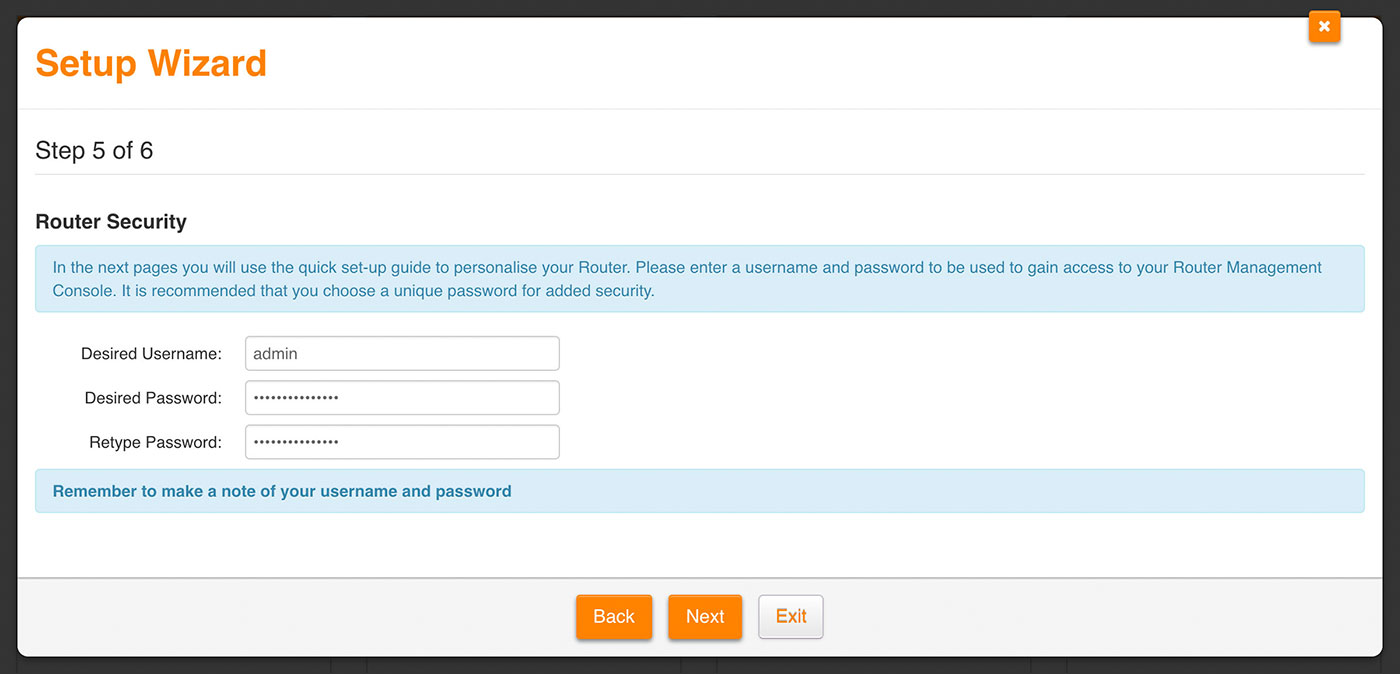
Task: Select the Retype Password field
Action: pyautogui.click(x=402, y=442)
